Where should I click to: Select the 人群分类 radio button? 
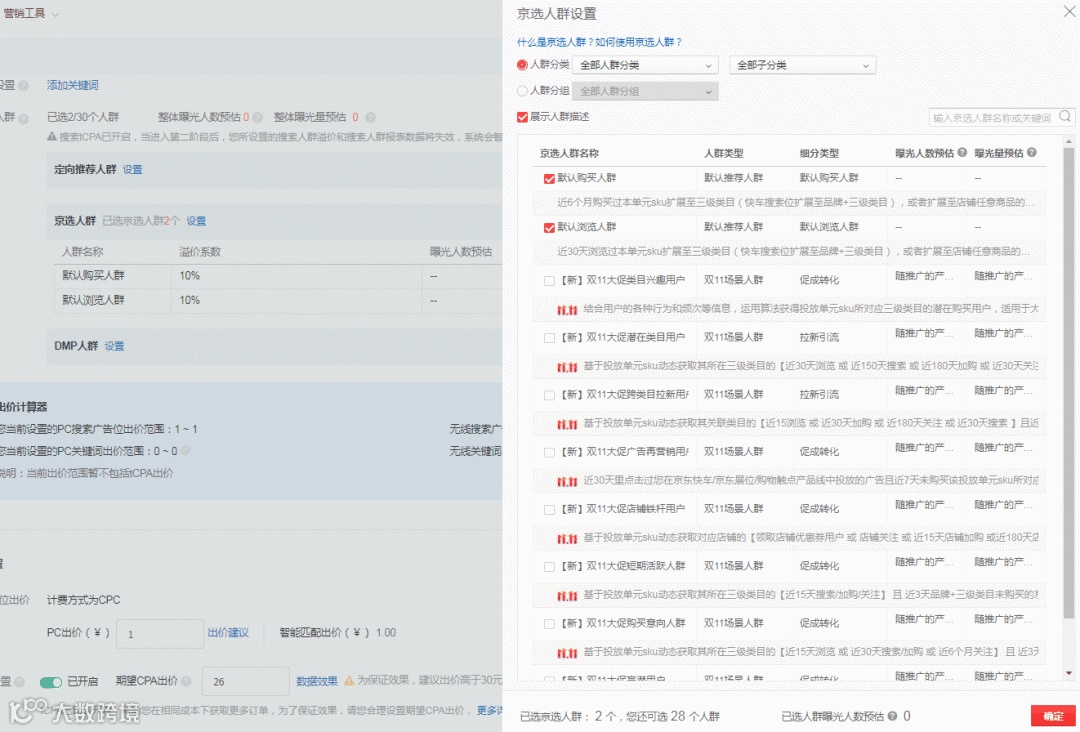pyautogui.click(x=522, y=65)
